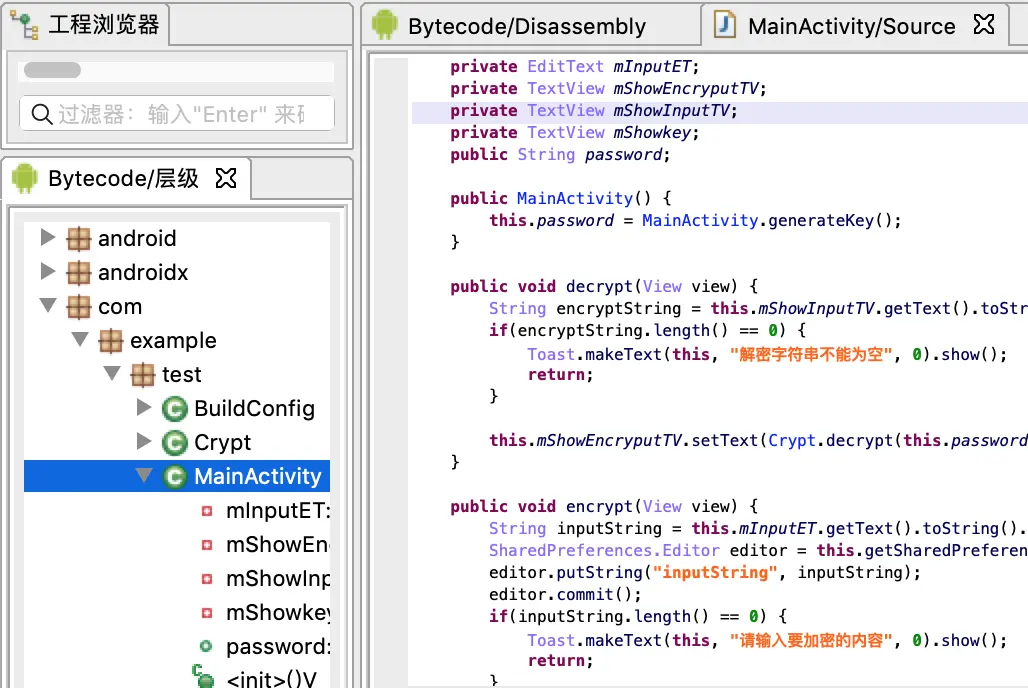Click the private field icon for mShowInp

click(x=207, y=579)
